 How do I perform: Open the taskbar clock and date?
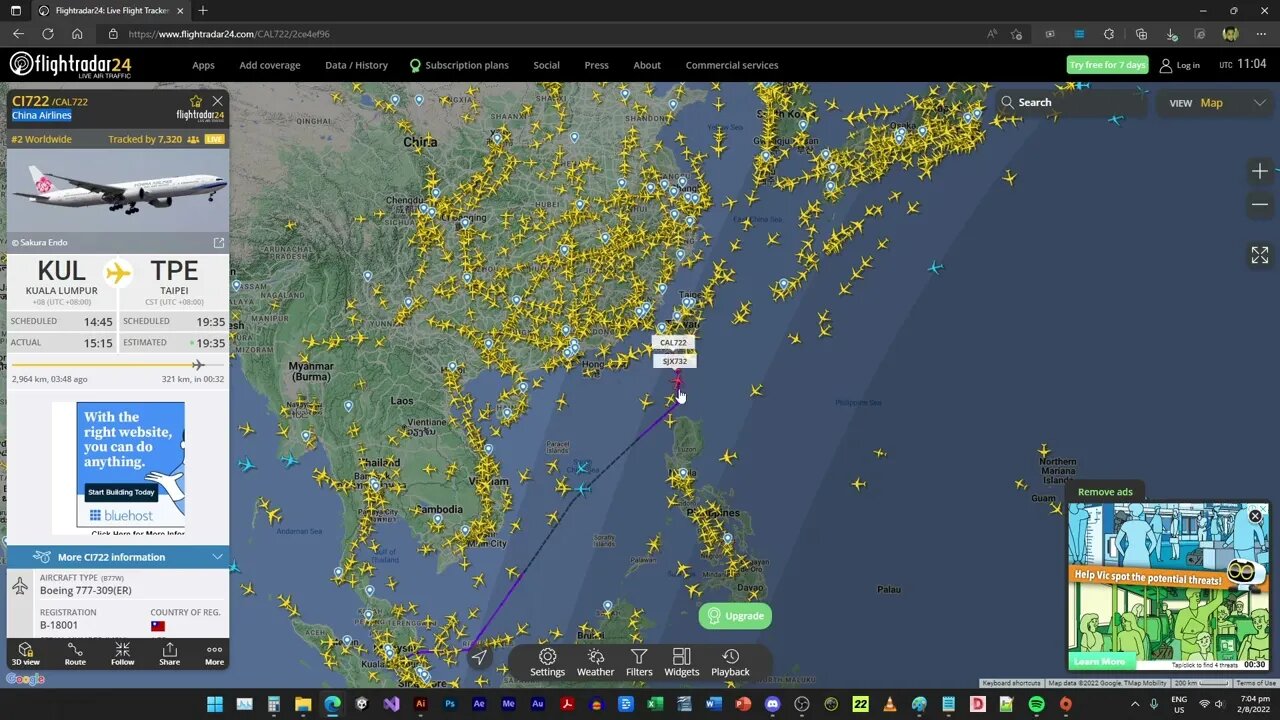click(1255, 704)
